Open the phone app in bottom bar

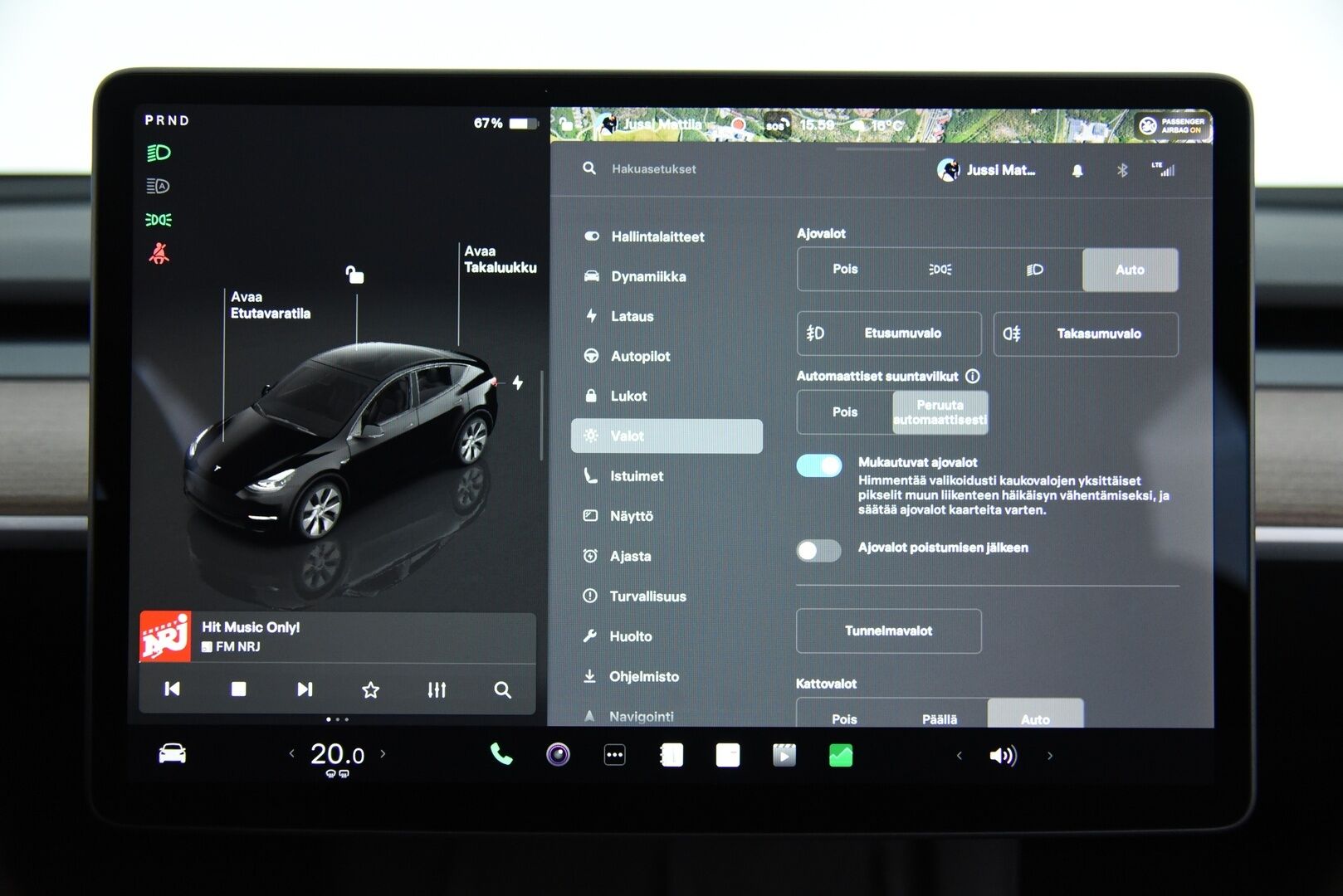(501, 754)
